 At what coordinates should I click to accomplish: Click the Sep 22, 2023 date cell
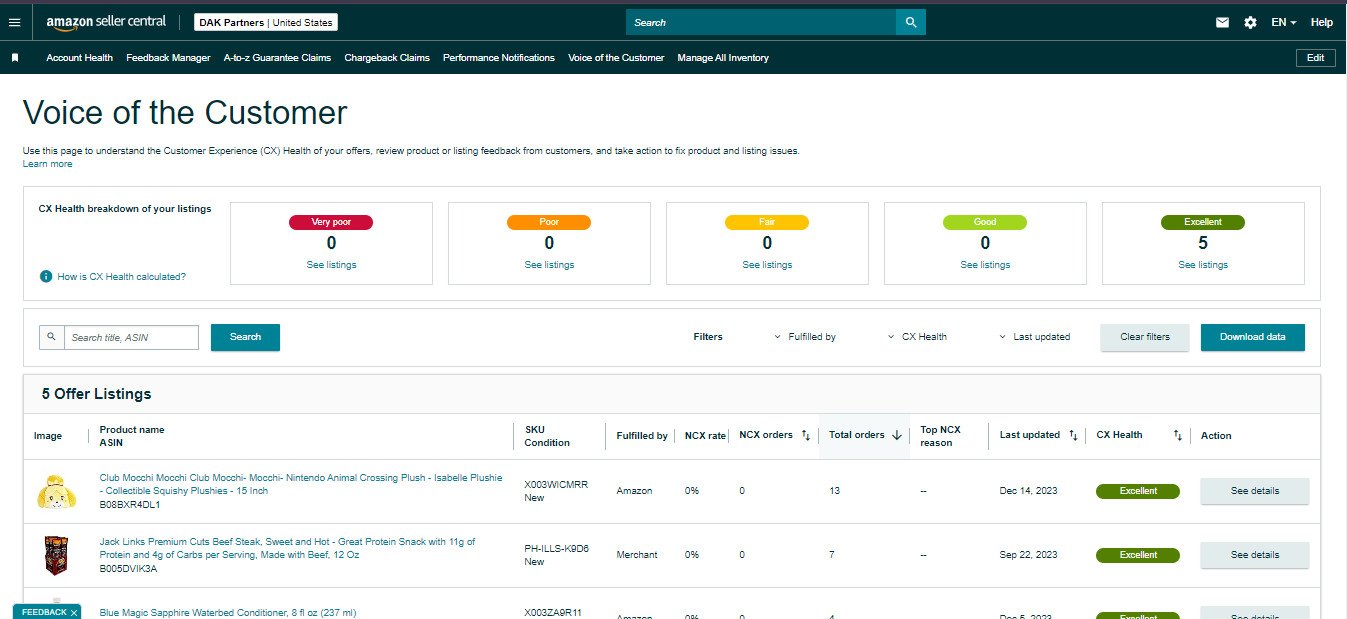point(1028,555)
